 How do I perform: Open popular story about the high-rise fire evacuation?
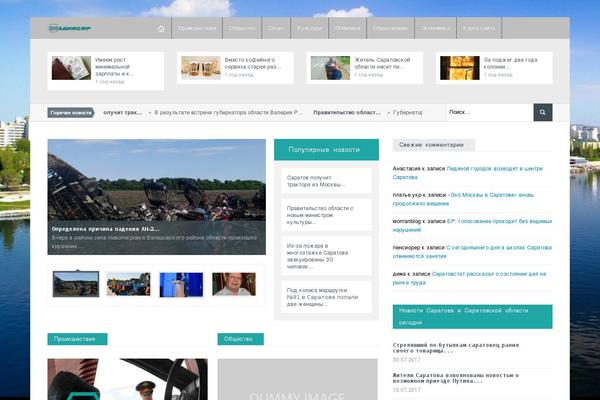click(326, 256)
